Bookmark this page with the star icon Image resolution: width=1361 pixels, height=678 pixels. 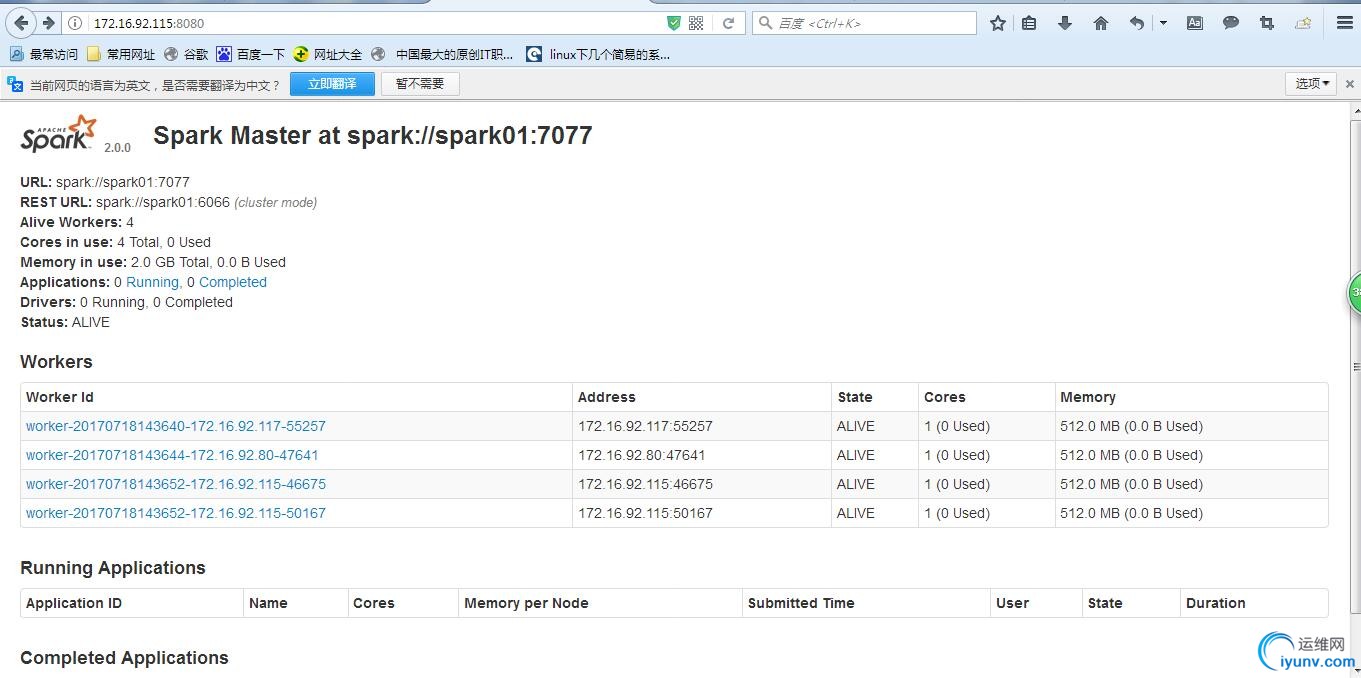(997, 23)
